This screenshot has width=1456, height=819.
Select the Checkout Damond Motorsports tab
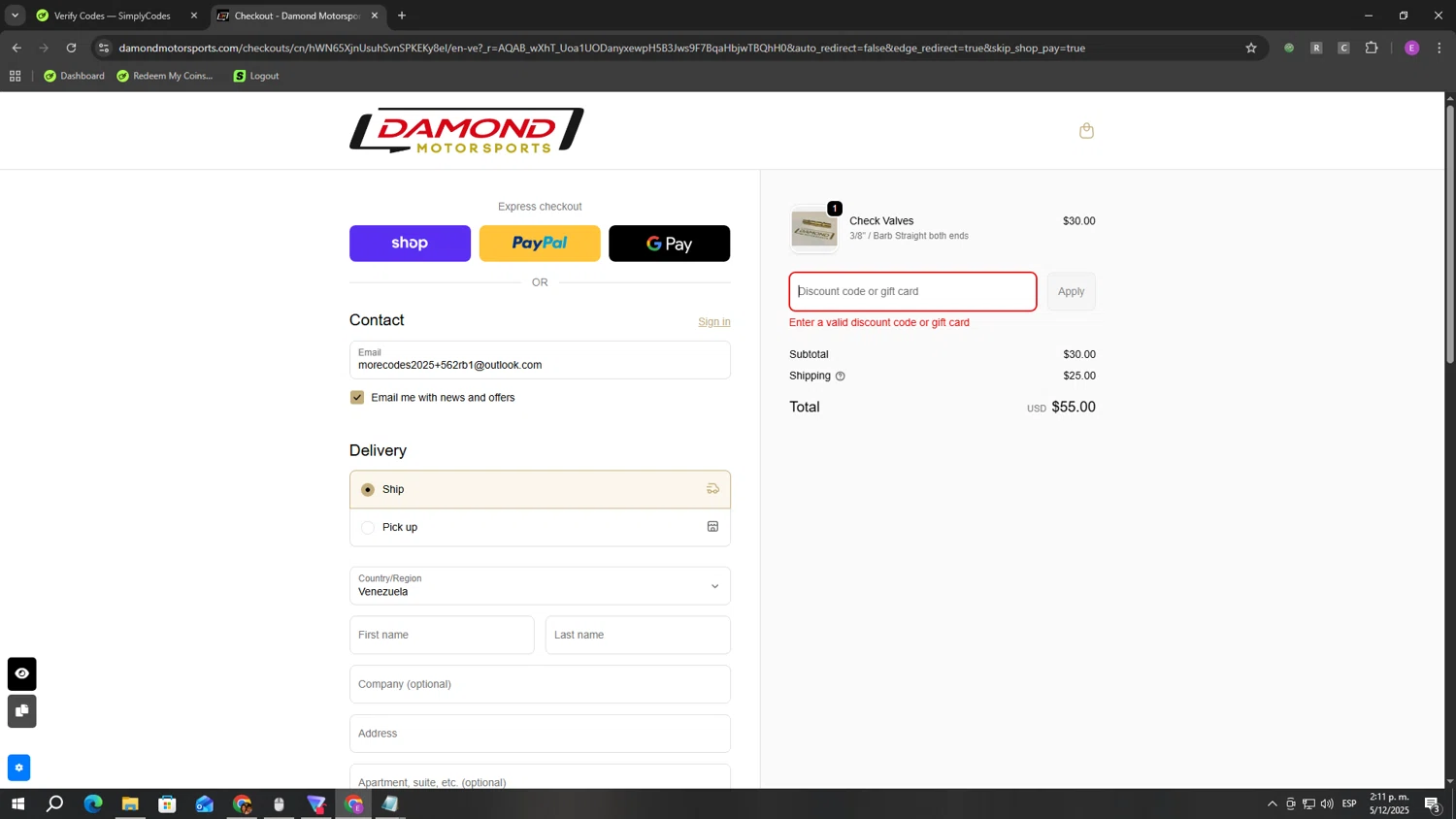tap(297, 16)
